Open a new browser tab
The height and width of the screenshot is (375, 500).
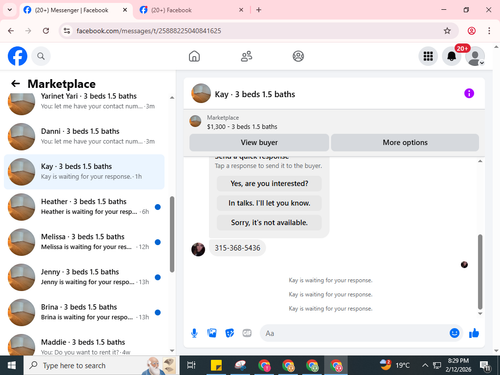coord(259,10)
